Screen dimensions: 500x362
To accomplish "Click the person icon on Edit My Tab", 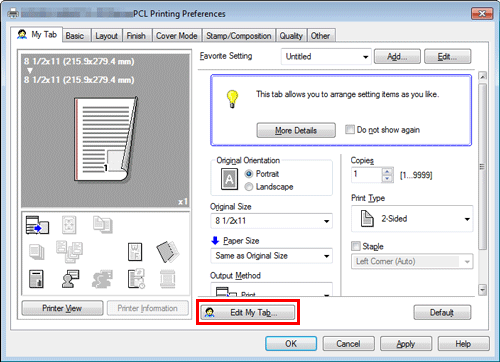I will coord(209,313).
